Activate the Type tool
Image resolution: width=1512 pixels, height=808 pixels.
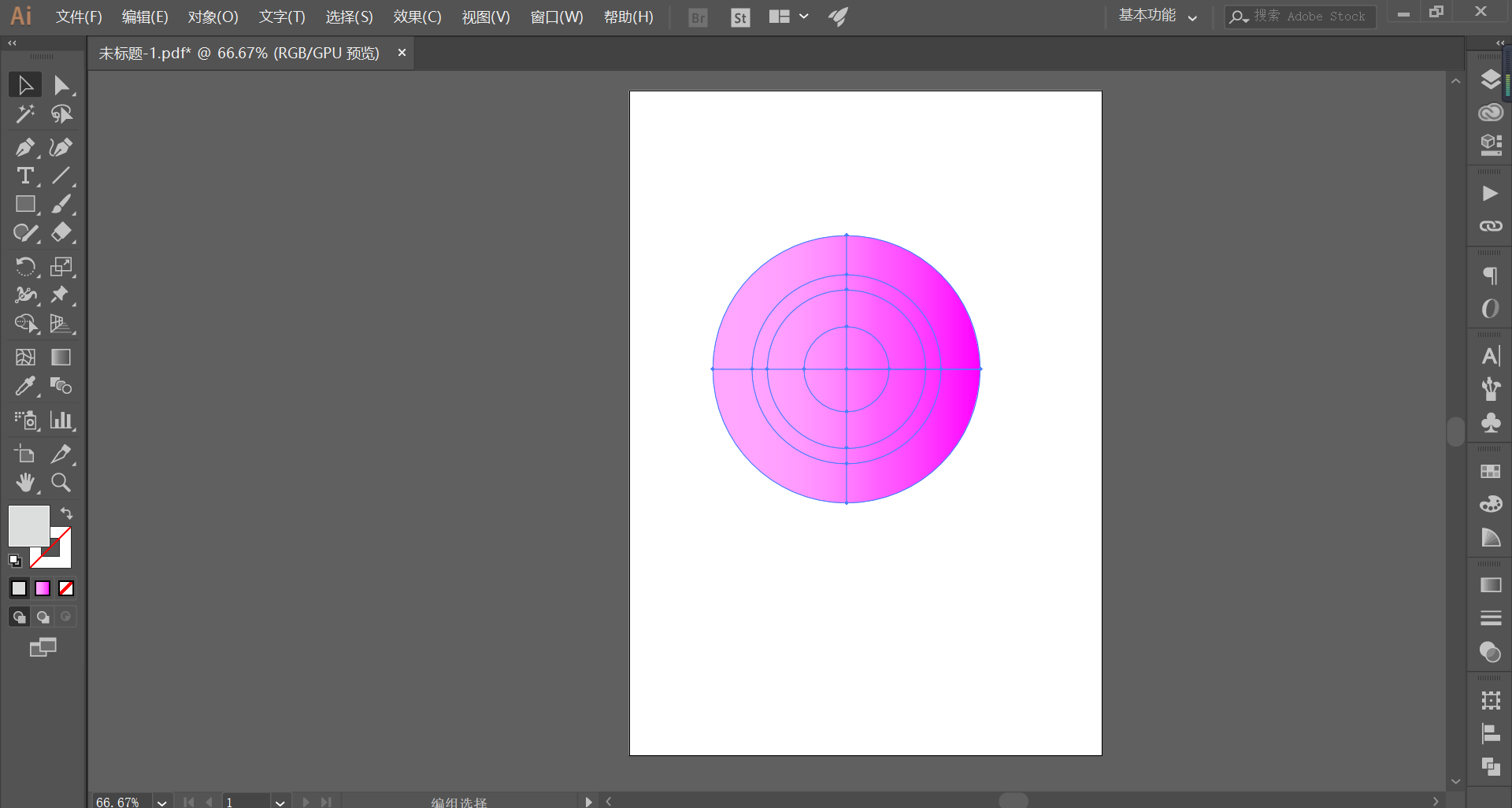tap(25, 176)
